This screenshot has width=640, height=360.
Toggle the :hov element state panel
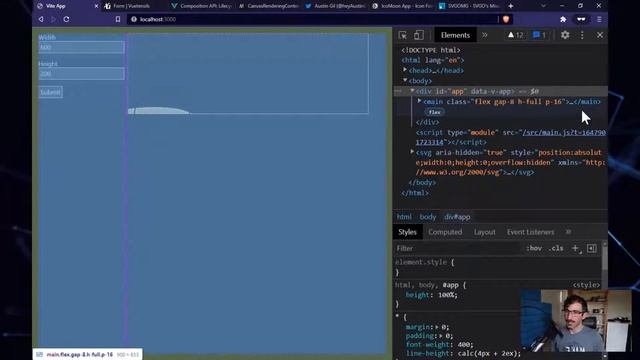pyautogui.click(x=534, y=248)
